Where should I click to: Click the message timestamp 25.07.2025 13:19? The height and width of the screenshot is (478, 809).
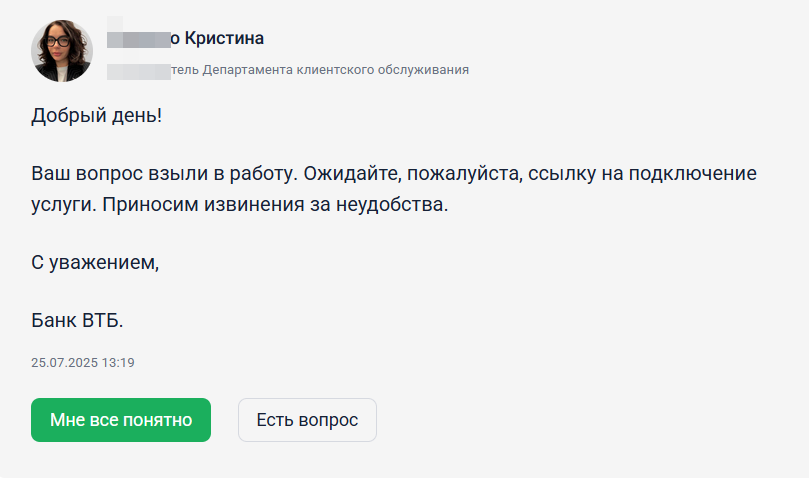(83, 362)
